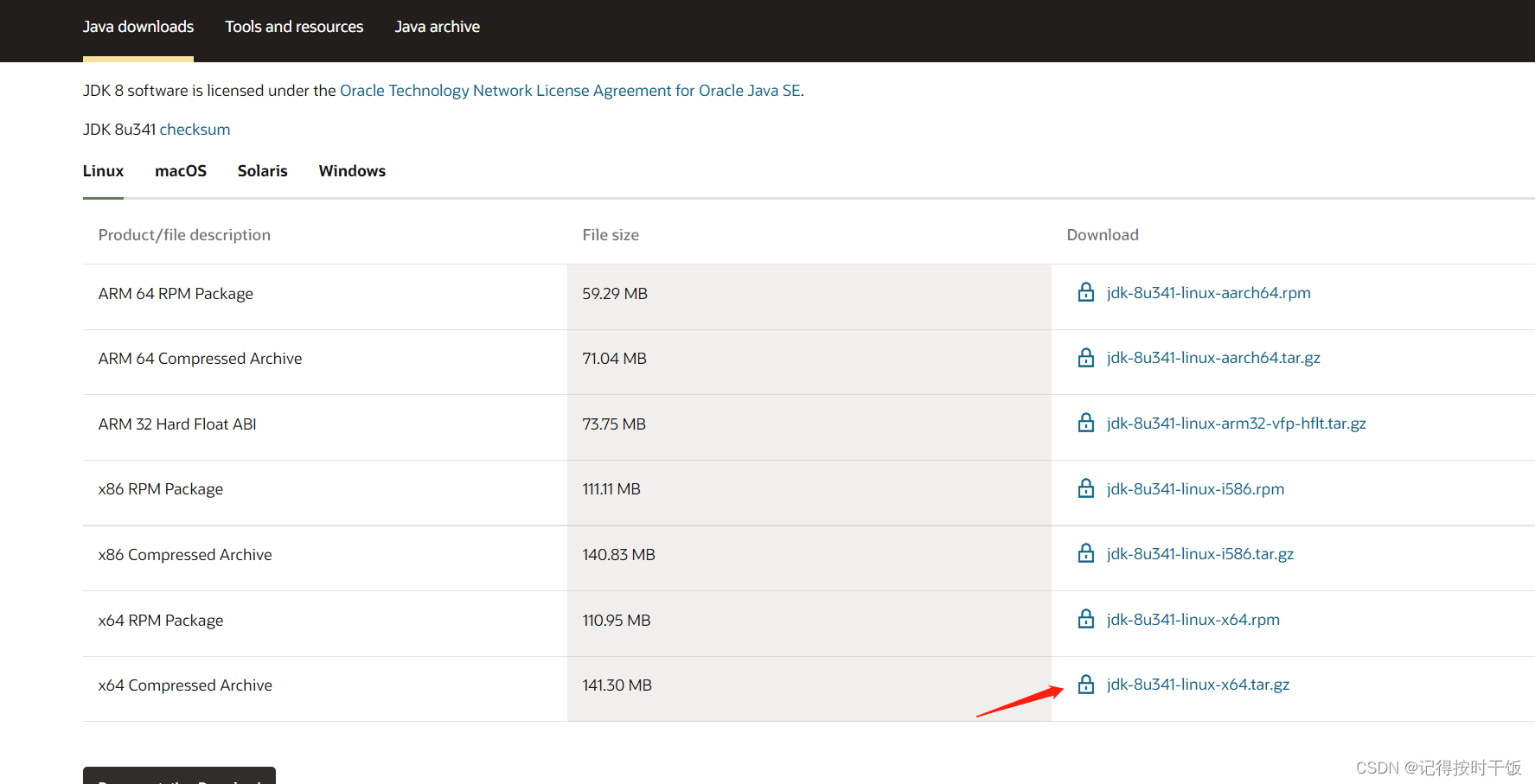Click the 59.29 MB file size cell
Viewport: 1535px width, 784px height.
pos(809,296)
